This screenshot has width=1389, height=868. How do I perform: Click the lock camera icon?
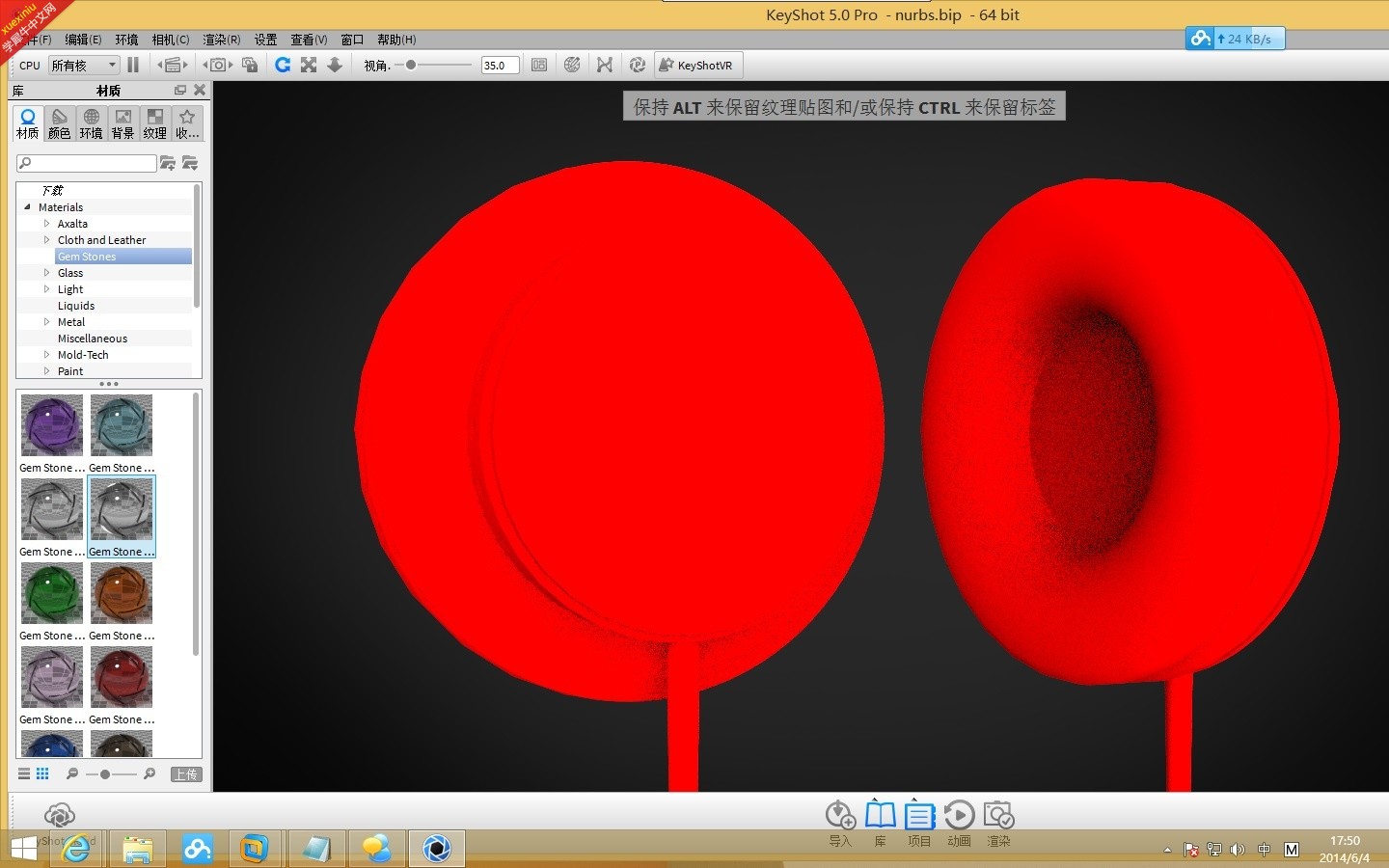(x=250, y=65)
